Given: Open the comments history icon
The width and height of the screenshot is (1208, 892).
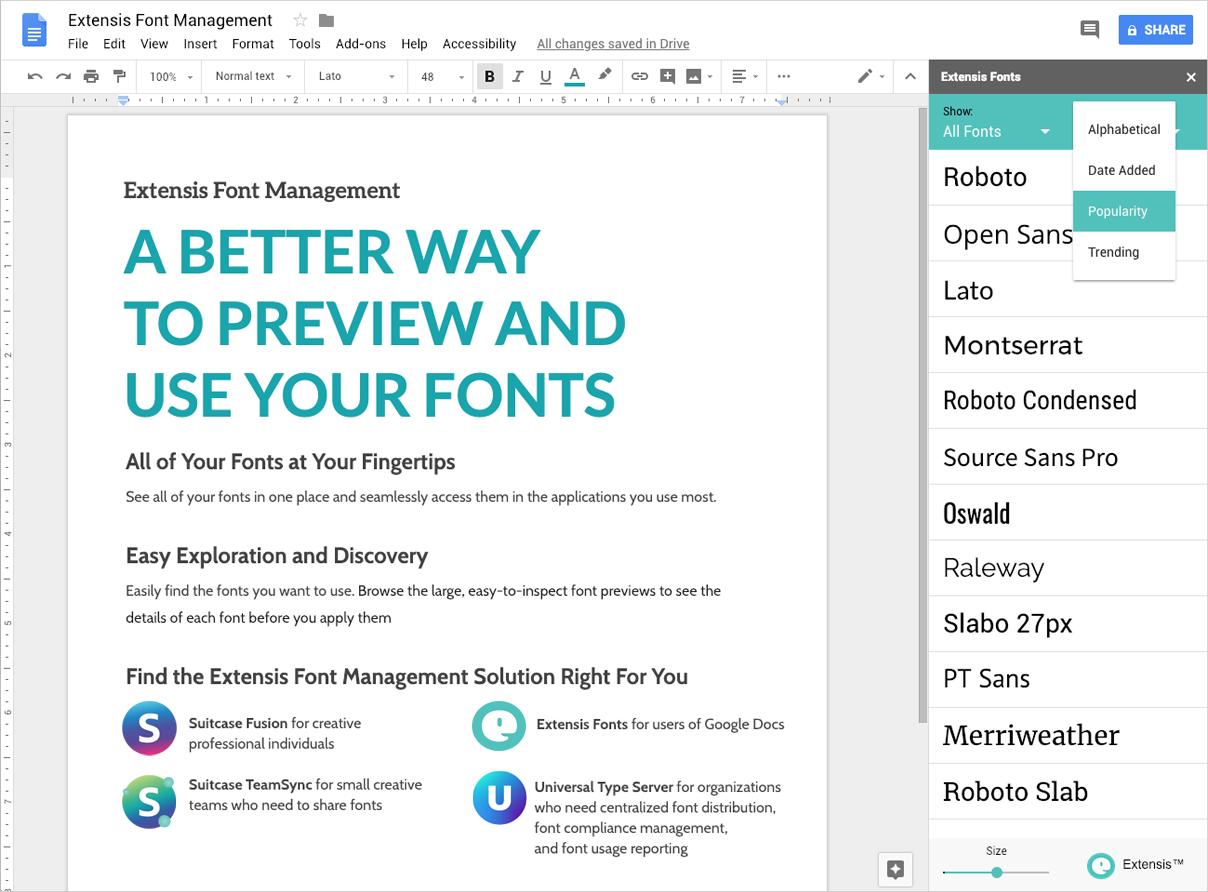Looking at the screenshot, I should tap(1090, 30).
